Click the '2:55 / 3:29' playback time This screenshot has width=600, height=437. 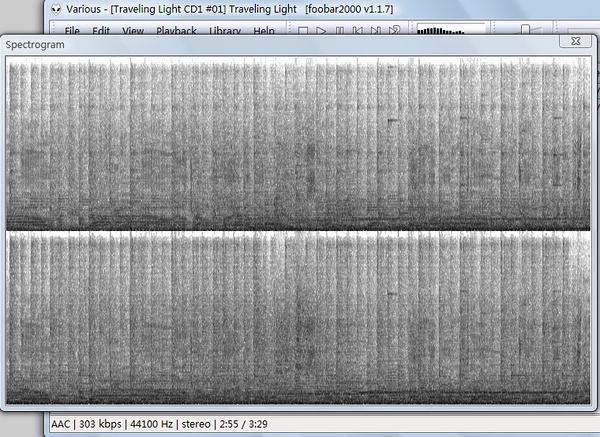click(x=243, y=424)
